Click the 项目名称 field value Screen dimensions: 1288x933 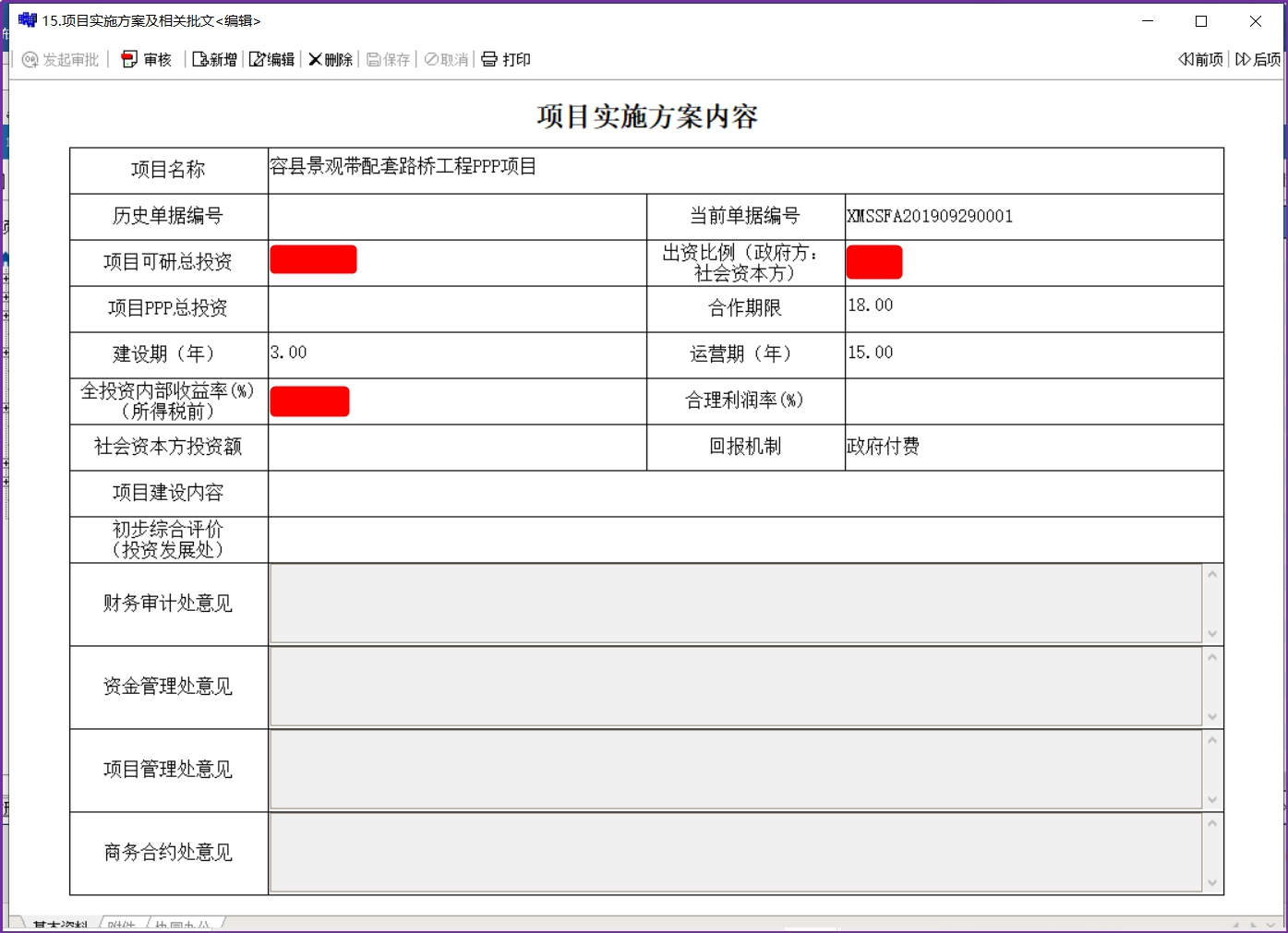click(744, 170)
